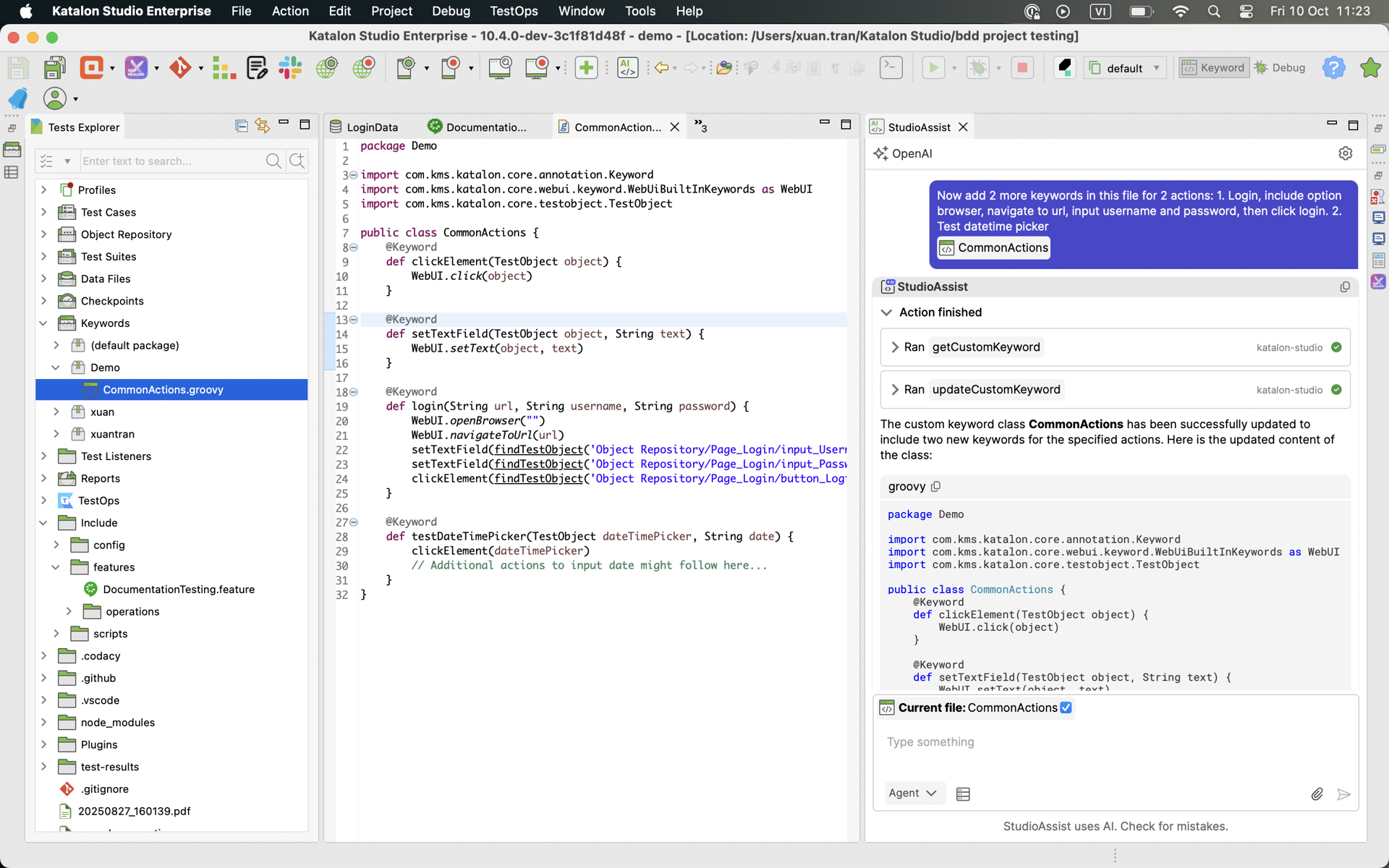
Task: Click the StudioAssist AI code toolbar icon
Action: pyautogui.click(x=627, y=68)
